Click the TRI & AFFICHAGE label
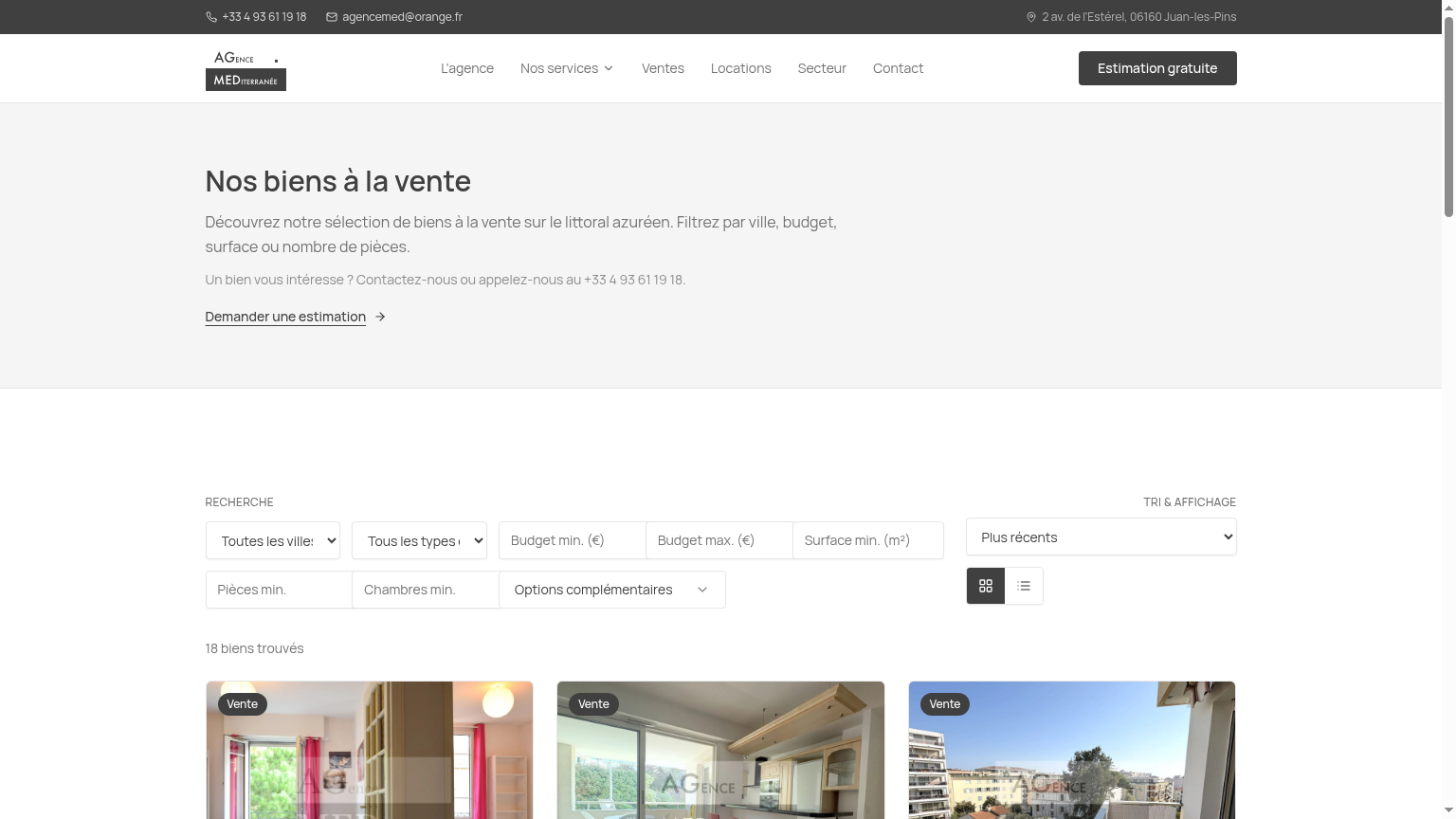The image size is (1456, 819). point(1190,502)
